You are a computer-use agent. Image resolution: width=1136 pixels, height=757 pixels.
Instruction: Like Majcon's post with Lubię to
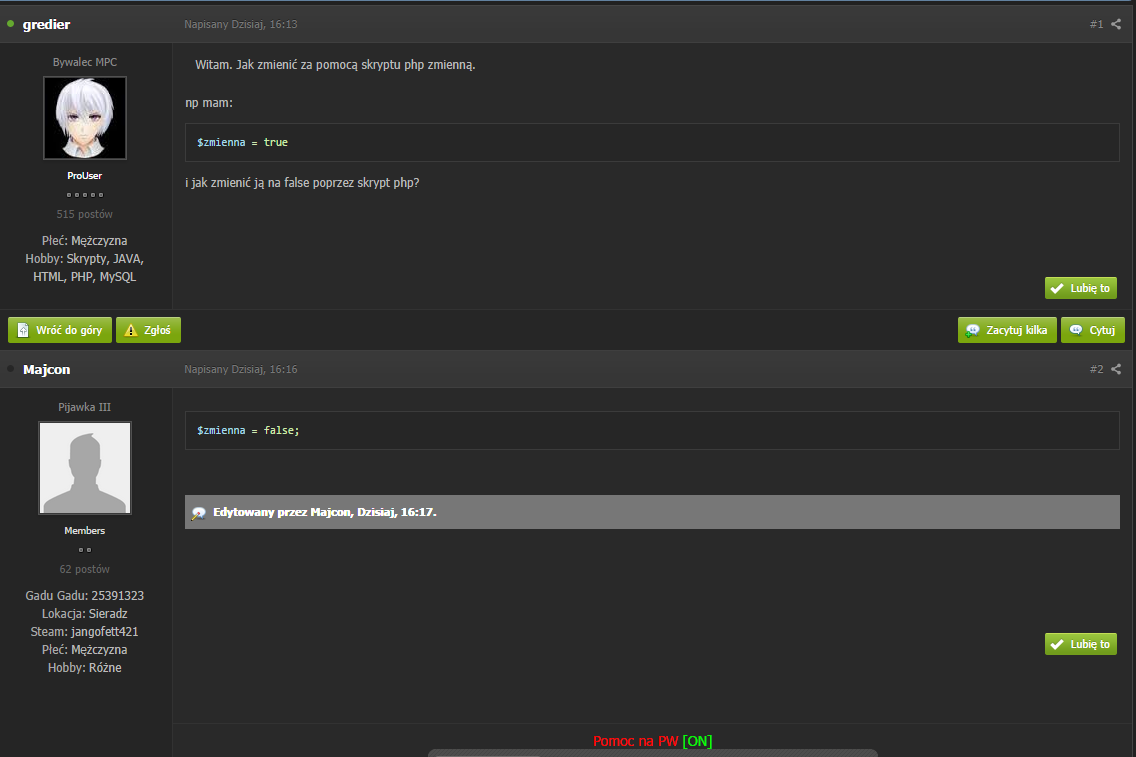click(1081, 644)
